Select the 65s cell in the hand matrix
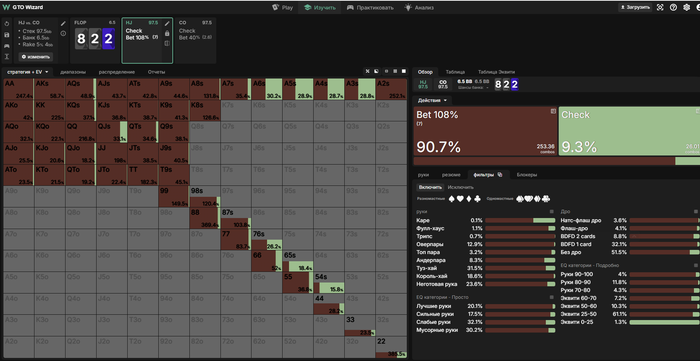The height and width of the screenshot is (361, 700). click(298, 261)
